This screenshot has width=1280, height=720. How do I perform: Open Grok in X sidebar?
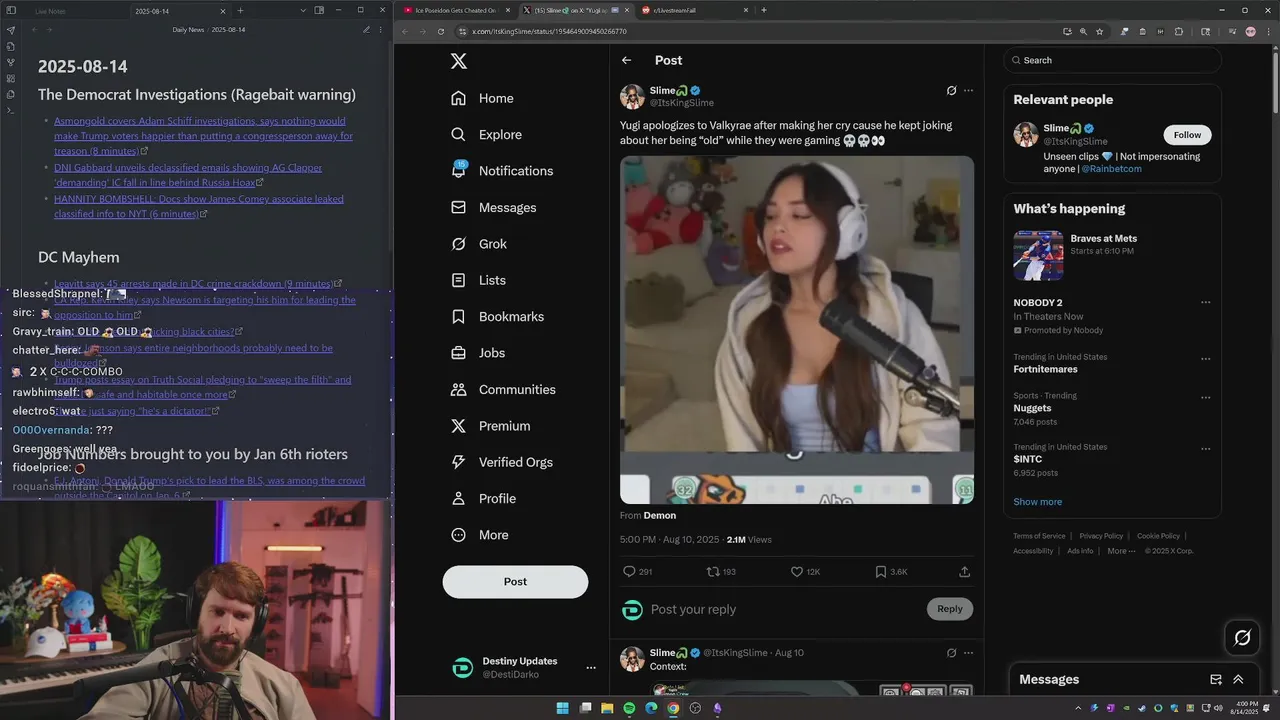[x=479, y=244]
